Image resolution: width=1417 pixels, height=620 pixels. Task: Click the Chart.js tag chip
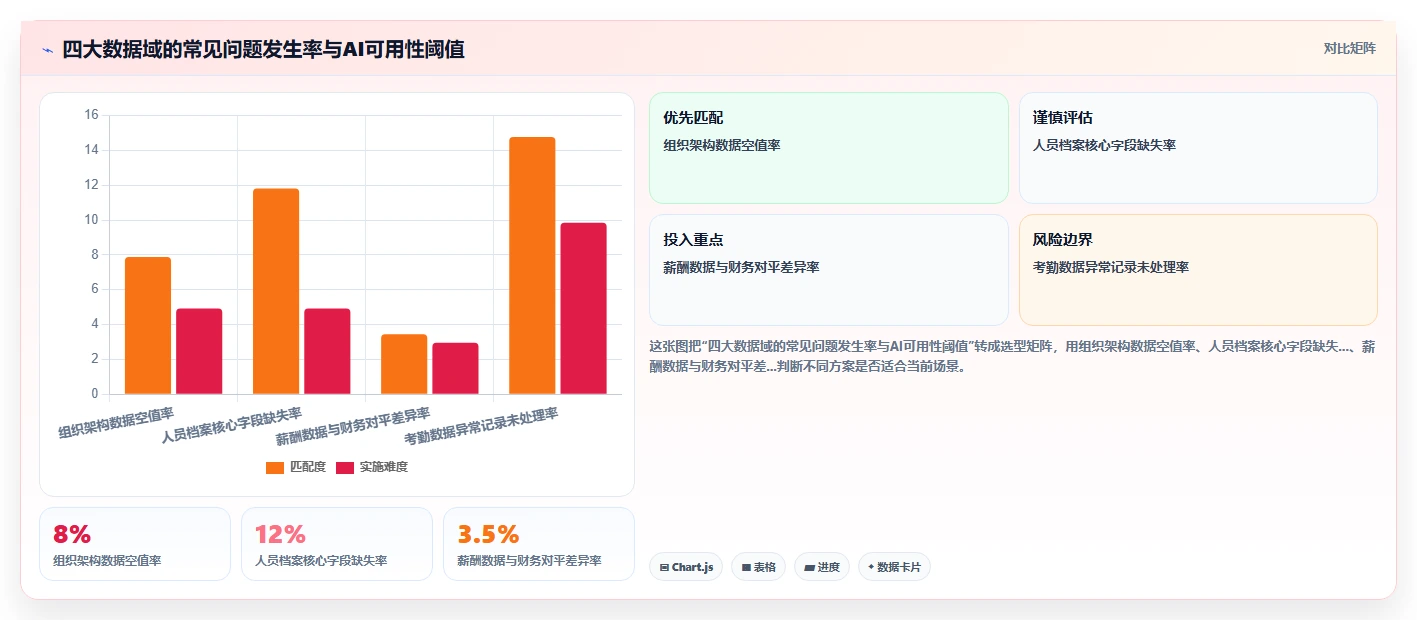686,567
